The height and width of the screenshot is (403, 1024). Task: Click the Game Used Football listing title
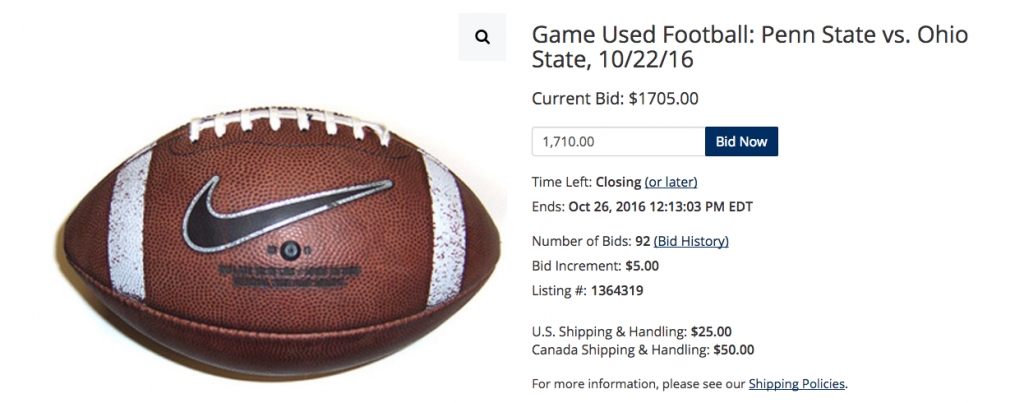(x=750, y=46)
